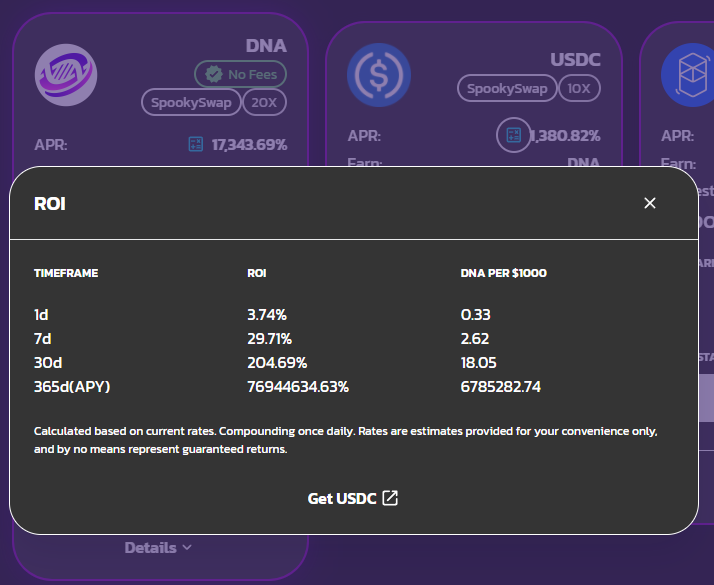This screenshot has height=585, width=714.
Task: Click the SpookySwap tag on the DNA card
Action: 191,102
